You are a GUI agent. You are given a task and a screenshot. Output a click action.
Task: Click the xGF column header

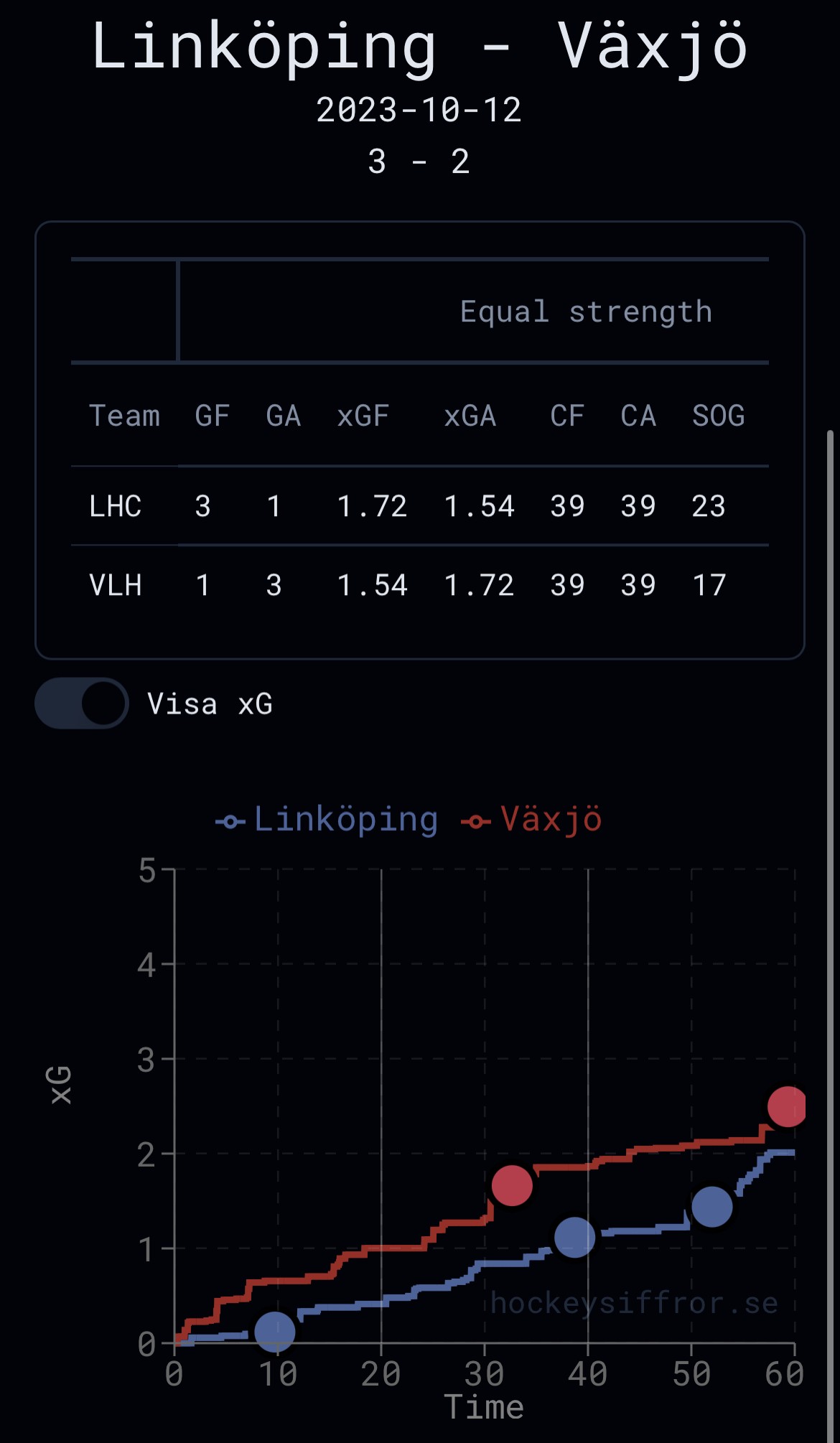tap(363, 416)
